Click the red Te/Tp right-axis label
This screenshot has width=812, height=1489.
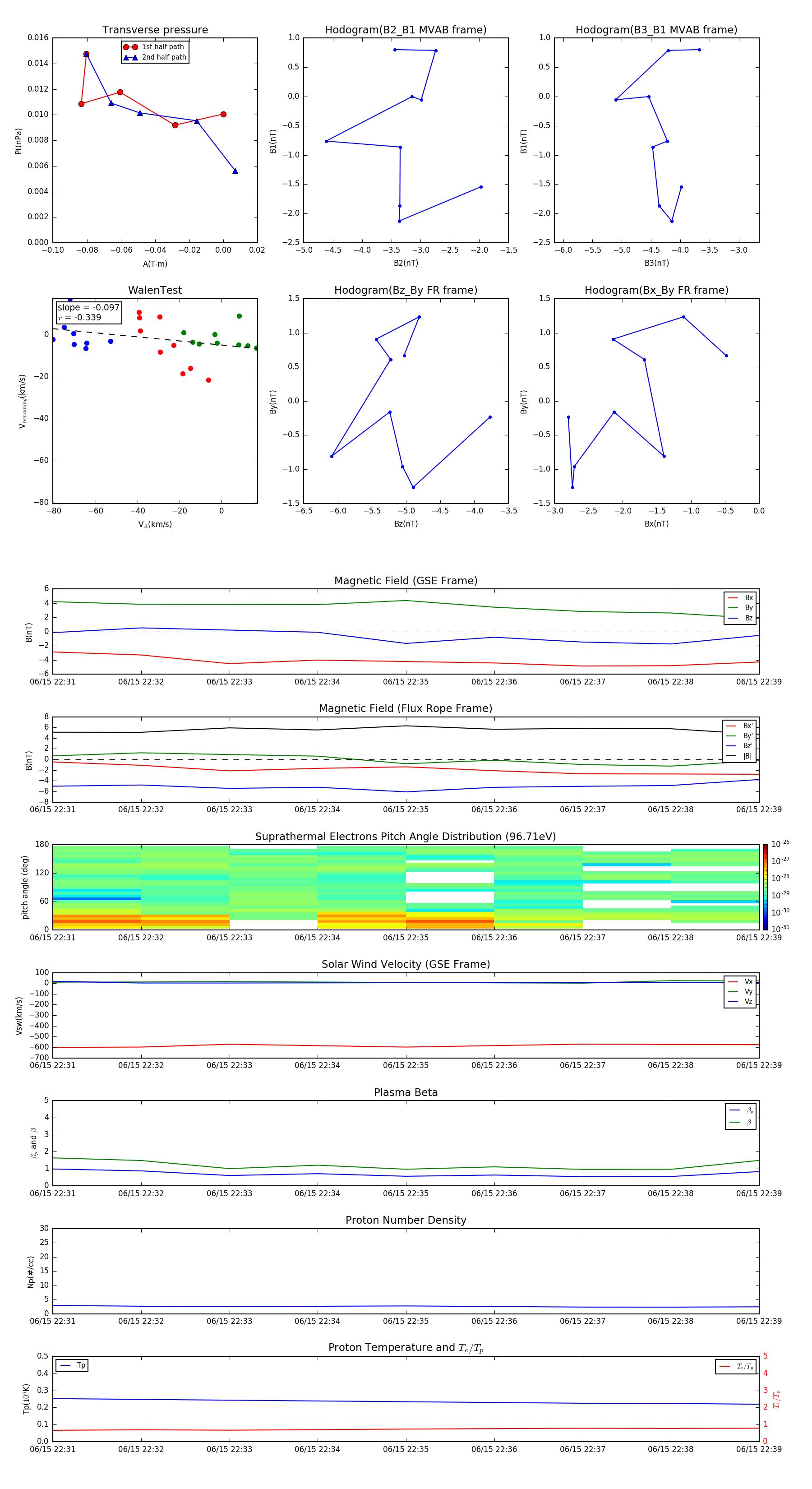(x=777, y=1399)
